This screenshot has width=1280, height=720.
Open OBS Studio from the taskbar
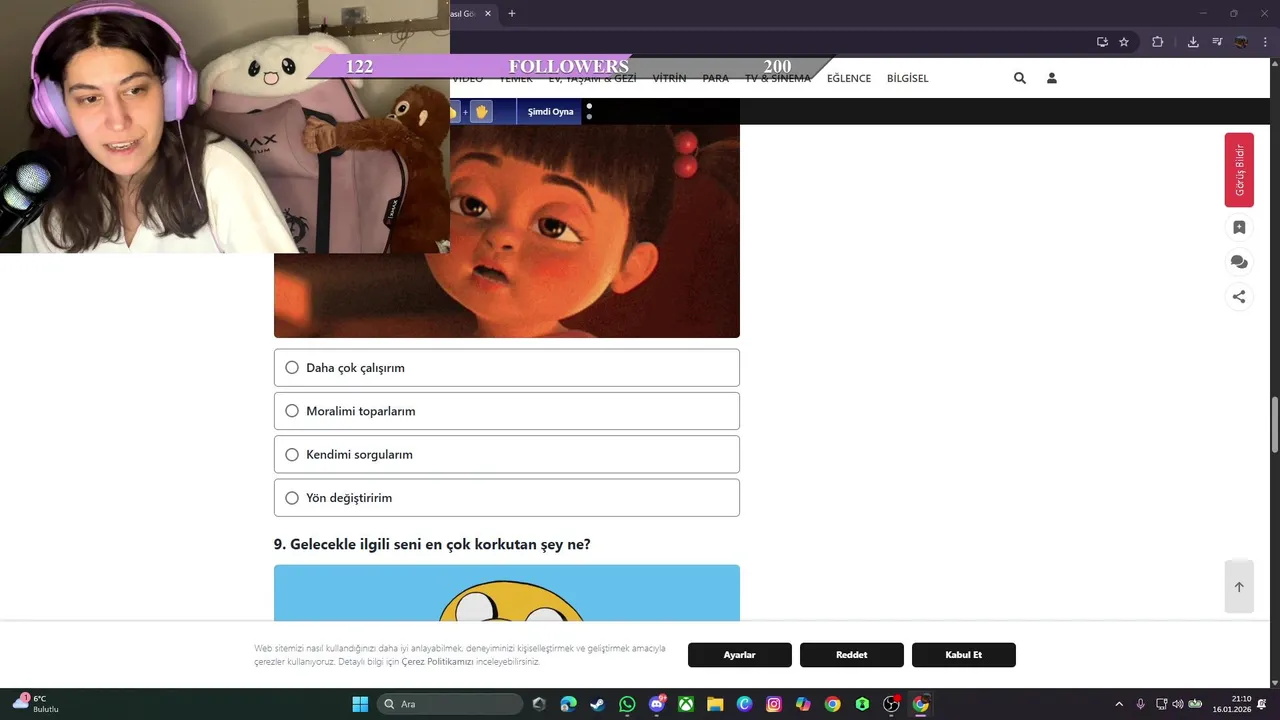pos(891,704)
